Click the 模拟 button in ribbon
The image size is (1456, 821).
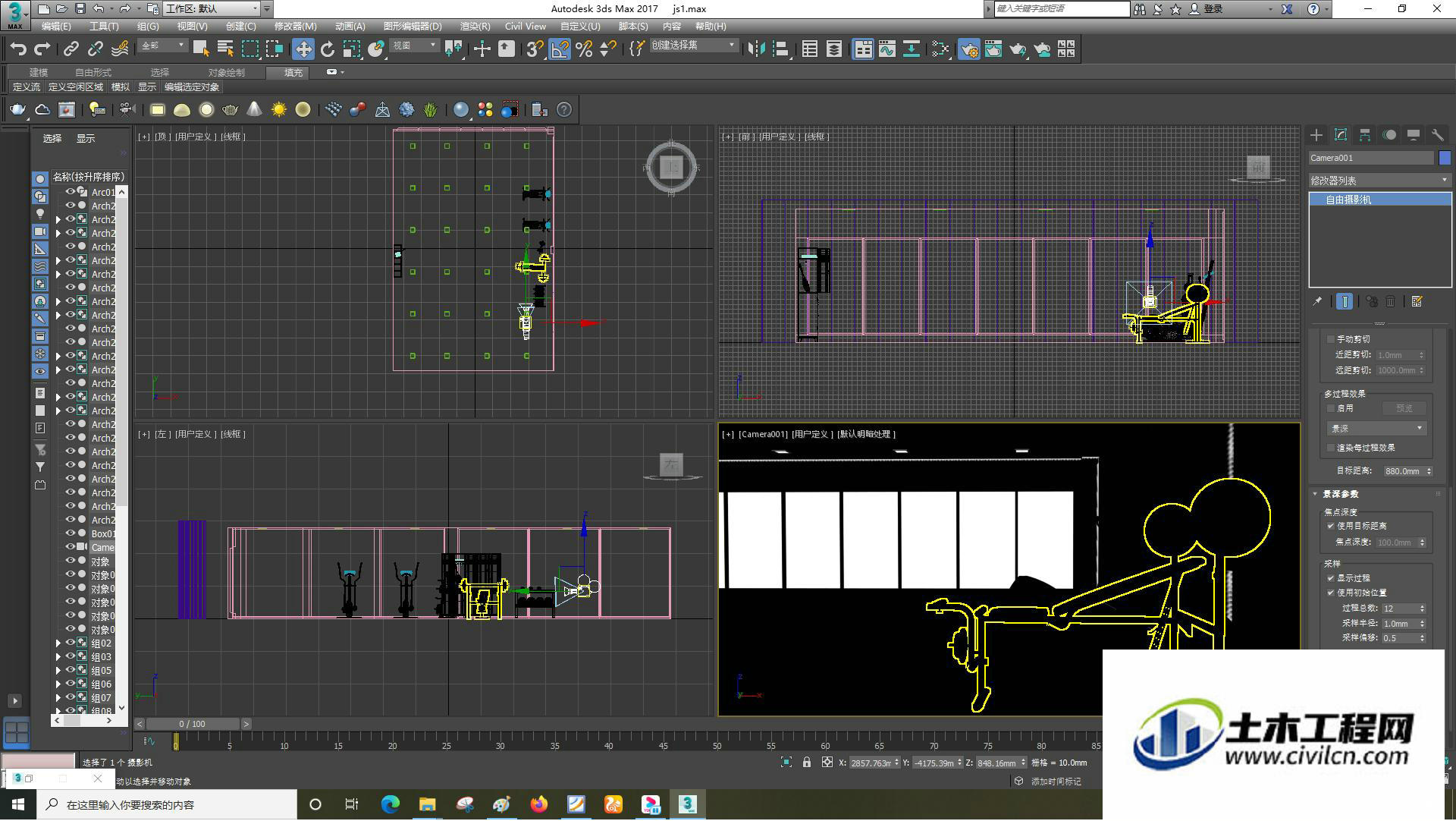121,87
